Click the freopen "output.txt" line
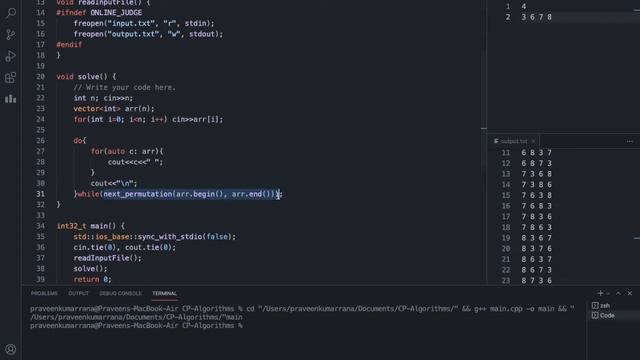The height and width of the screenshot is (360, 640). point(148,34)
